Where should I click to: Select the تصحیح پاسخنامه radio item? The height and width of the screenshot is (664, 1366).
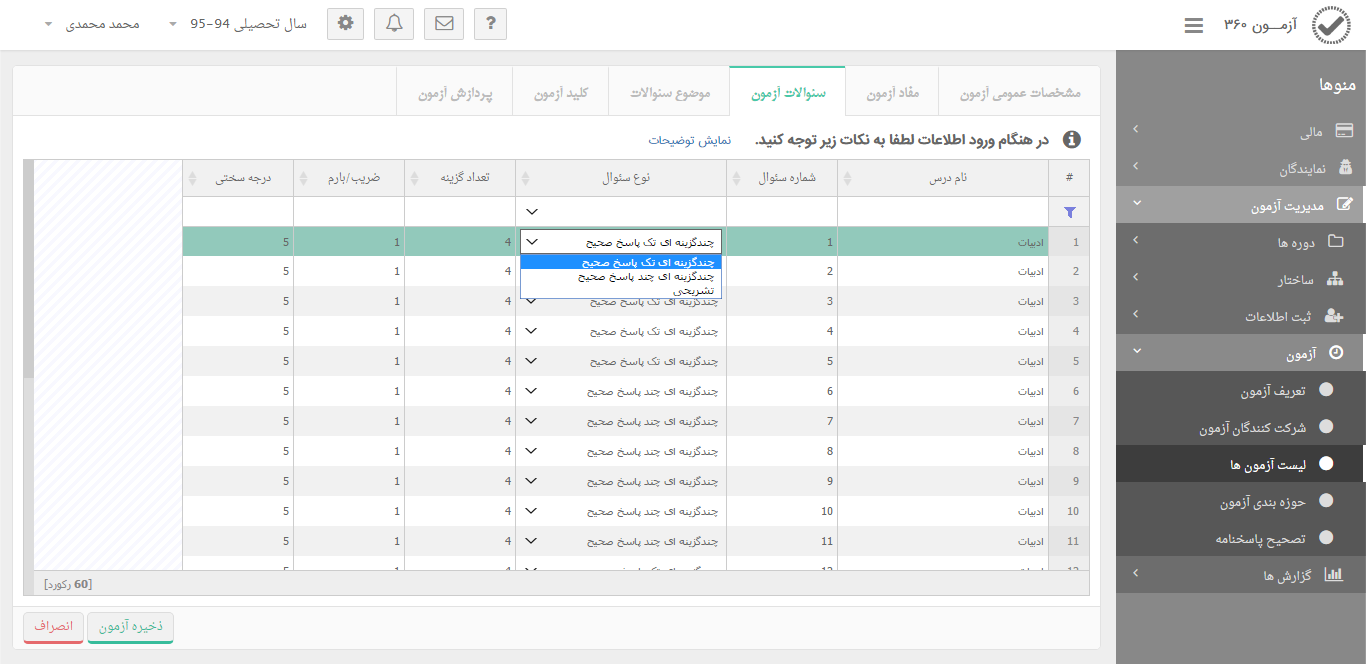click(1326, 538)
